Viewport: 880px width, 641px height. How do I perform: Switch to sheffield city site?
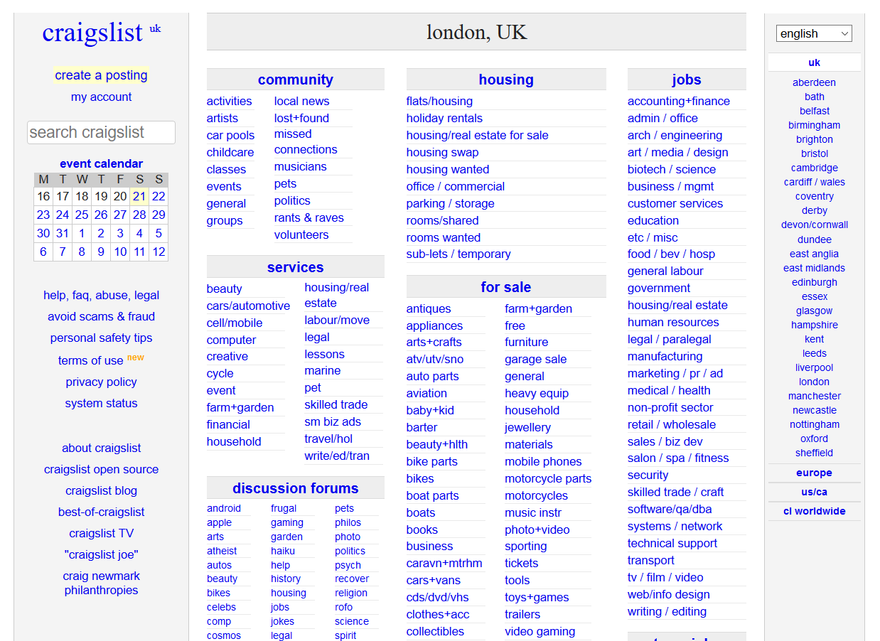pos(814,453)
